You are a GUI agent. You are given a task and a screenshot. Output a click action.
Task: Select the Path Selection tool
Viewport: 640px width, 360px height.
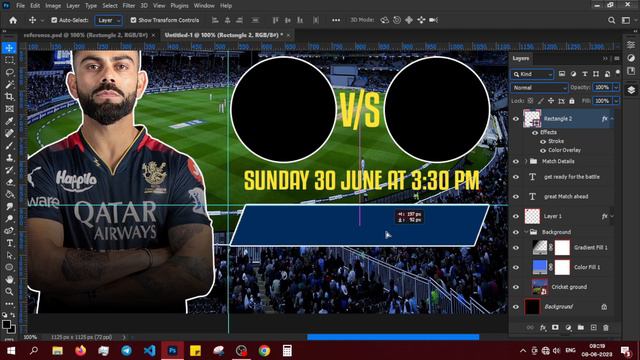[9, 256]
